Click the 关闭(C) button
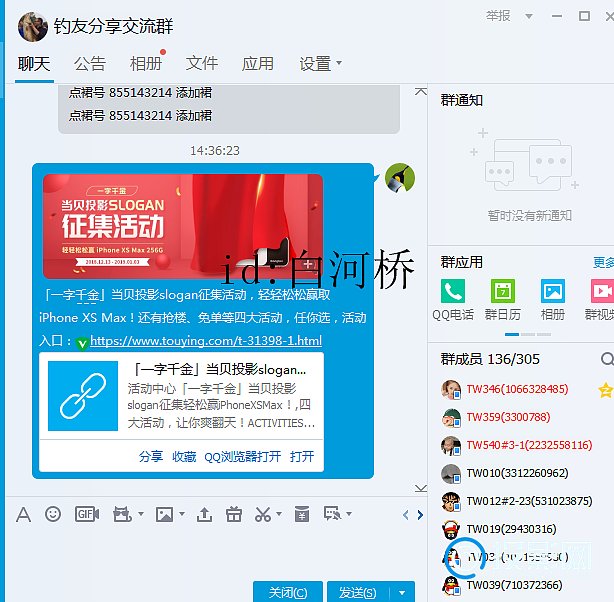Image resolution: width=614 pixels, height=602 pixels. [288, 592]
